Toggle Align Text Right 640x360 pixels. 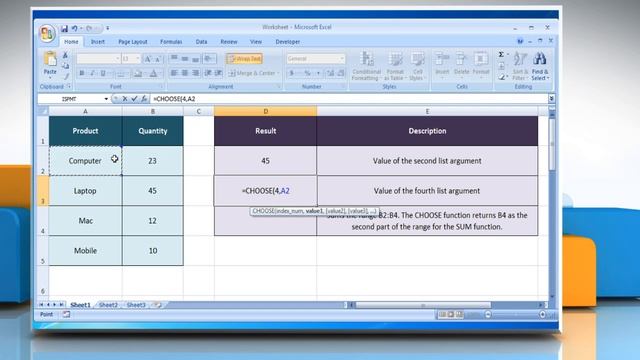coord(196,73)
